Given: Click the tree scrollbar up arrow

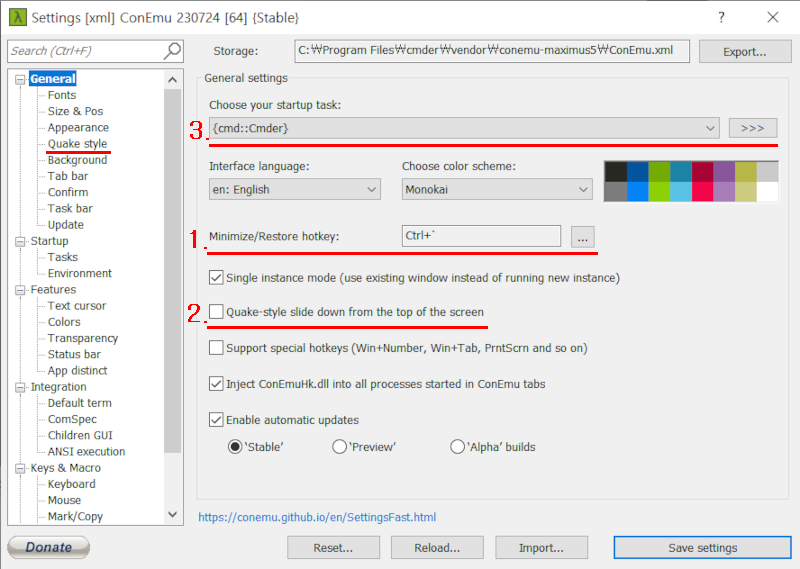Looking at the screenshot, I should pyautogui.click(x=172, y=80).
